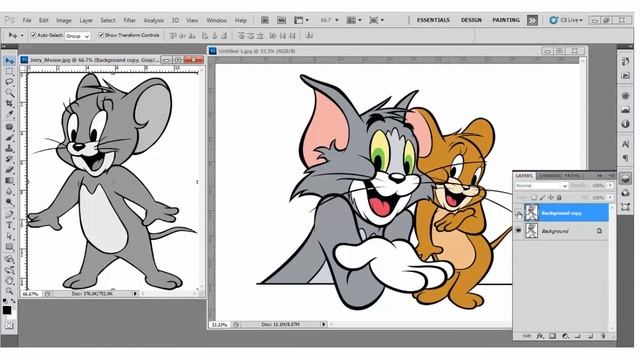Open the layer Fill dropdown arrow

[610, 198]
